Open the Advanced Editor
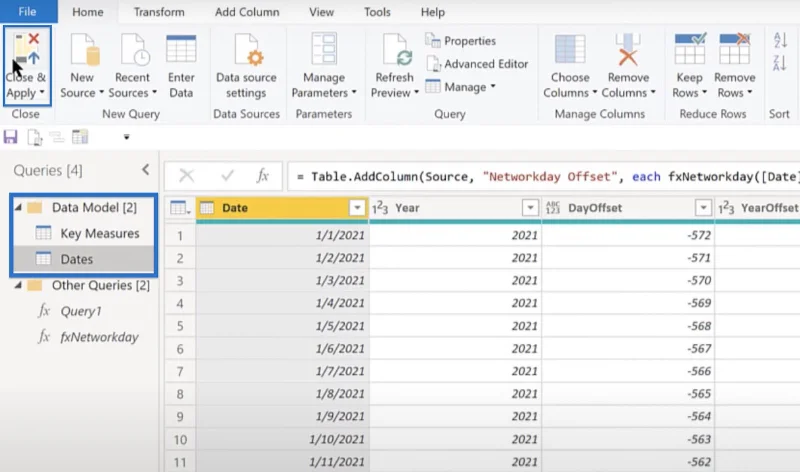Image resolution: width=800 pixels, height=472 pixels. coord(477,64)
